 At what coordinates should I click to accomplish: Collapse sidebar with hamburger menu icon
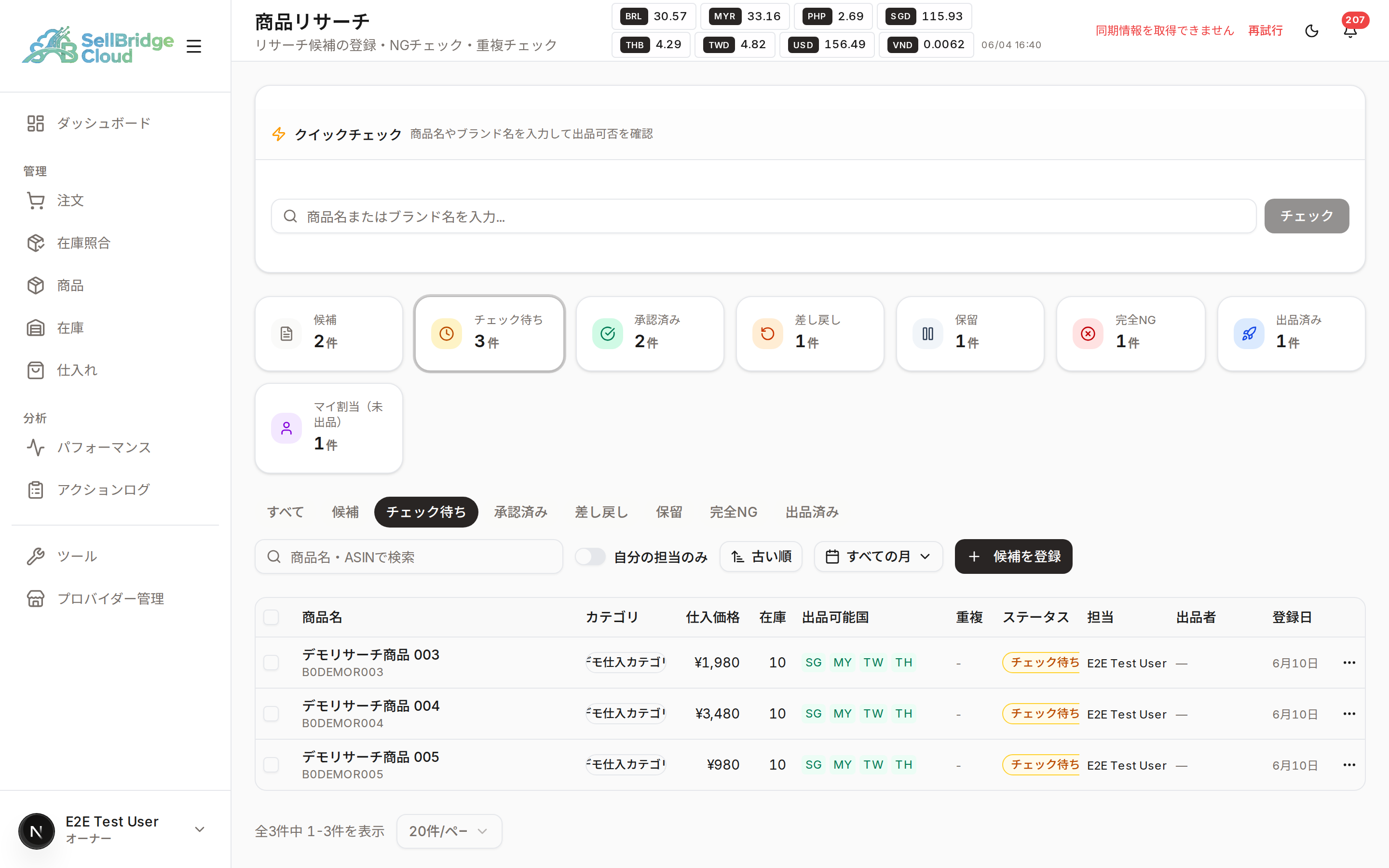click(x=194, y=46)
